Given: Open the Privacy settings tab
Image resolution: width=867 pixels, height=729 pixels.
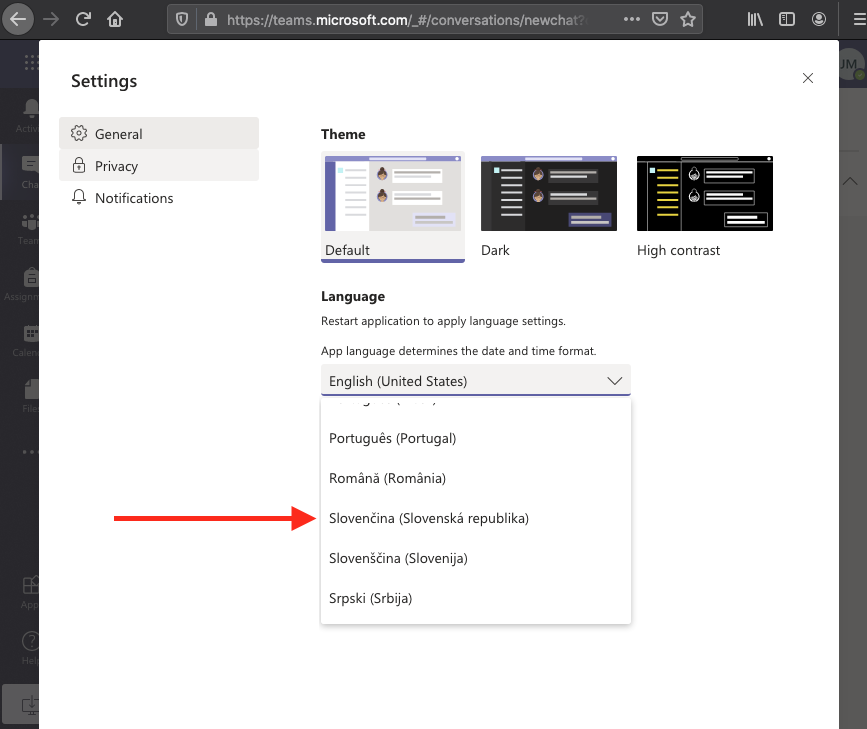Looking at the screenshot, I should click(x=116, y=166).
